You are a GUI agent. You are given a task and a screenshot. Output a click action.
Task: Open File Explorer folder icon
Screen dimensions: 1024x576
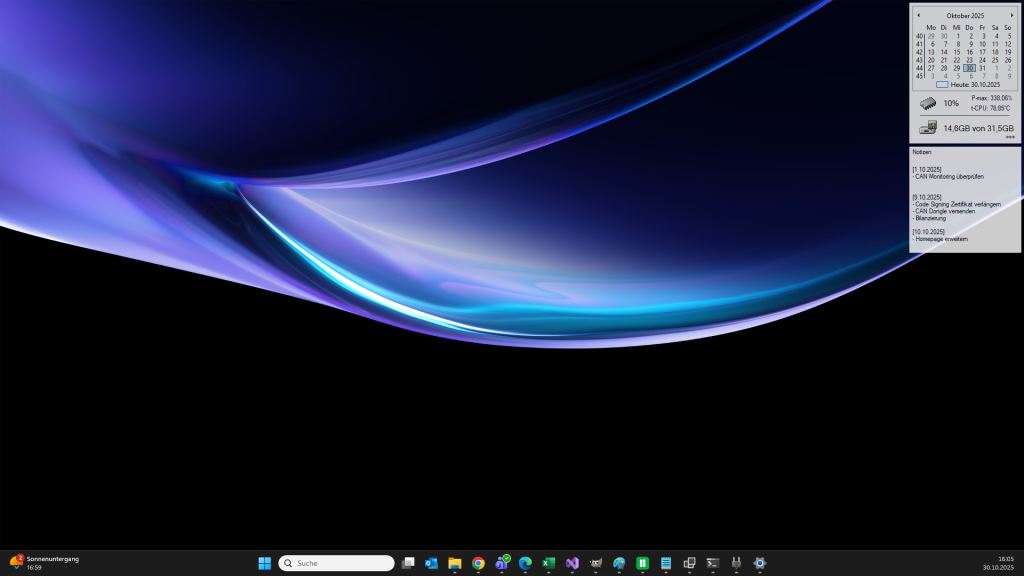(455, 563)
